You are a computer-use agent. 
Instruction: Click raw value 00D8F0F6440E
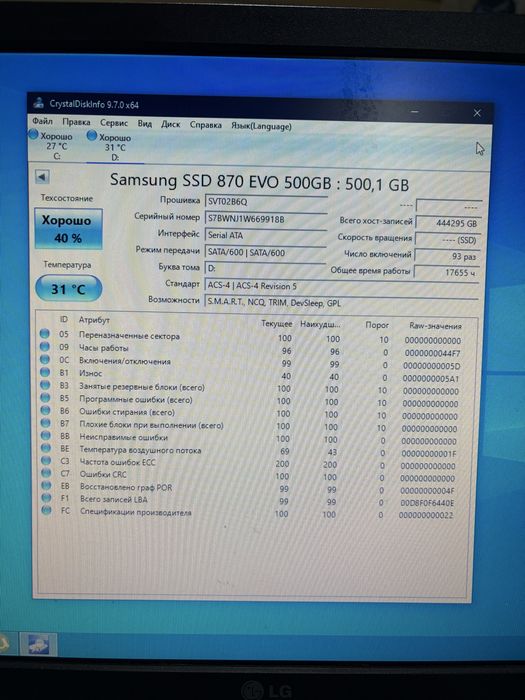point(428,503)
